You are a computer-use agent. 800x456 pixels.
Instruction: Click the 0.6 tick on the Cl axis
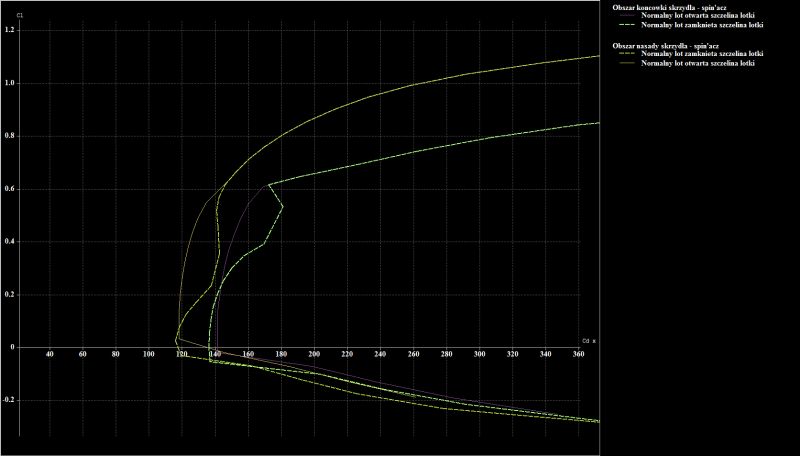(9, 189)
